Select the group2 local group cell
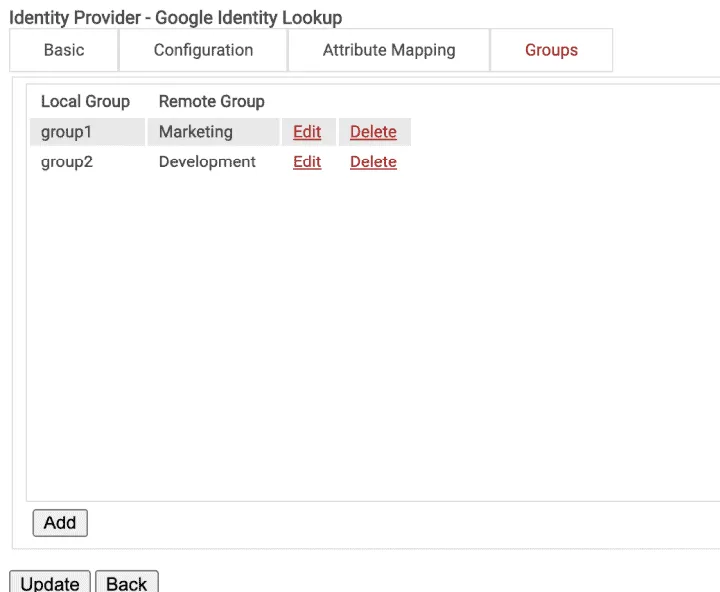720x592 pixels. [87, 162]
